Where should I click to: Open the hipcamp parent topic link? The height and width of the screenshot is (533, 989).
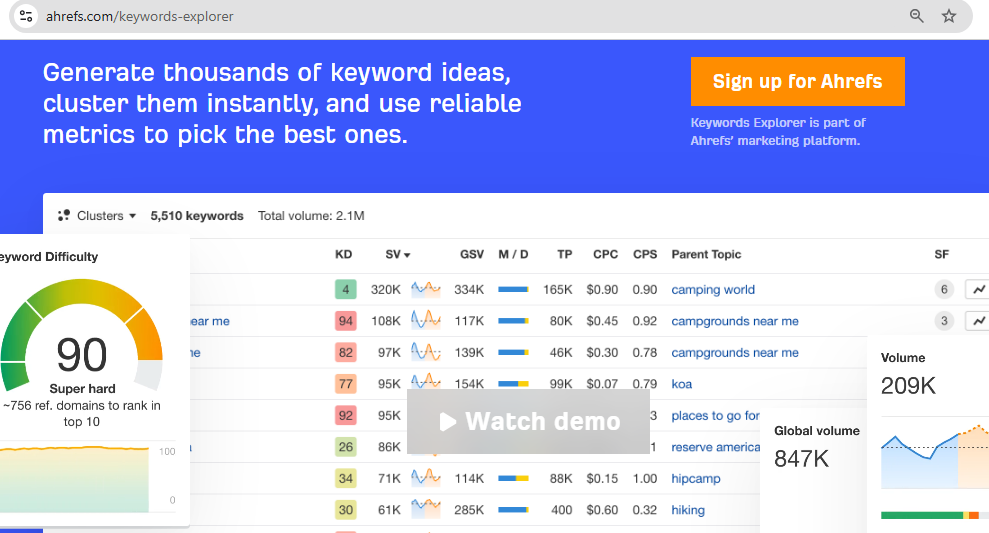(x=695, y=479)
